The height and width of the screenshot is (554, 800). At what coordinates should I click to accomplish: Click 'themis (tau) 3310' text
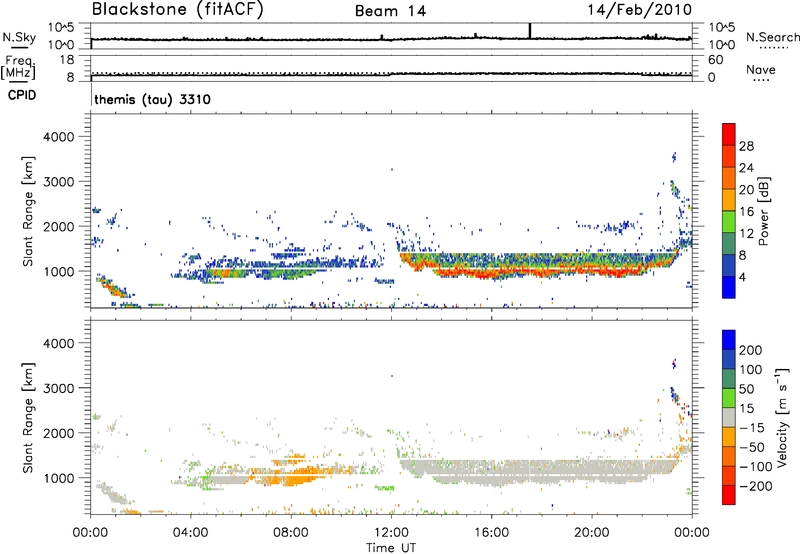153,99
